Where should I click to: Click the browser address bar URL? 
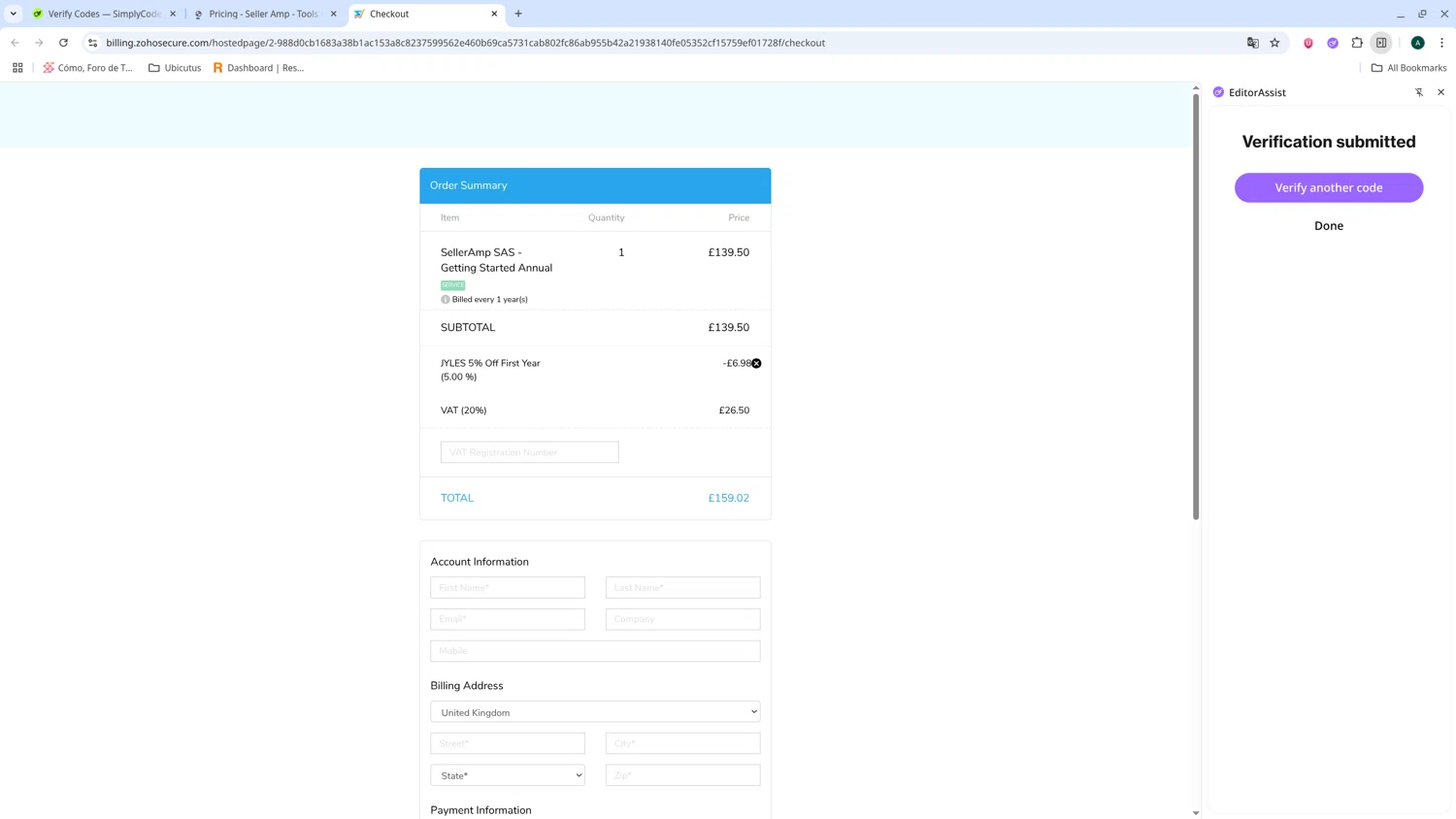(466, 43)
